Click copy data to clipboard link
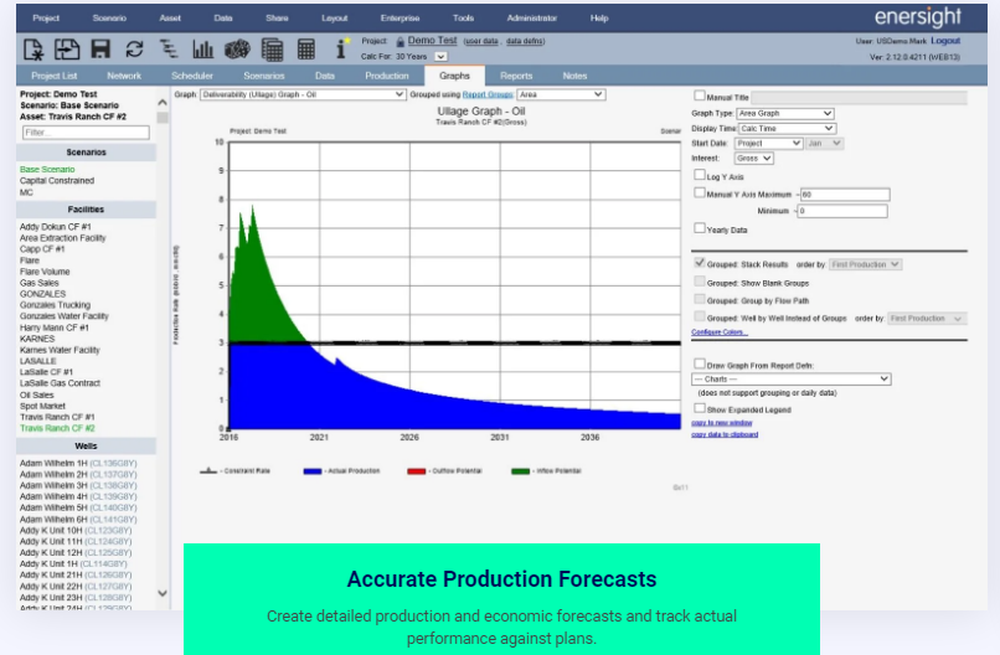The image size is (1000, 655). pyautogui.click(x=724, y=434)
